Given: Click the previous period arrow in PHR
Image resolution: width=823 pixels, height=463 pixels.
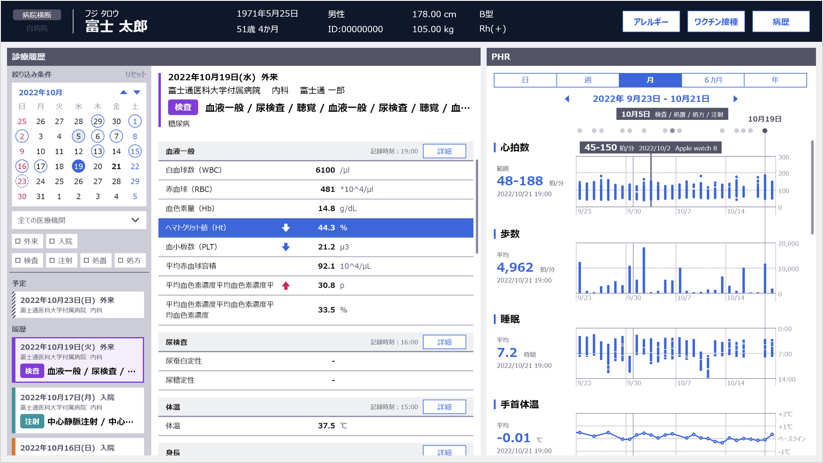Looking at the screenshot, I should pyautogui.click(x=567, y=99).
